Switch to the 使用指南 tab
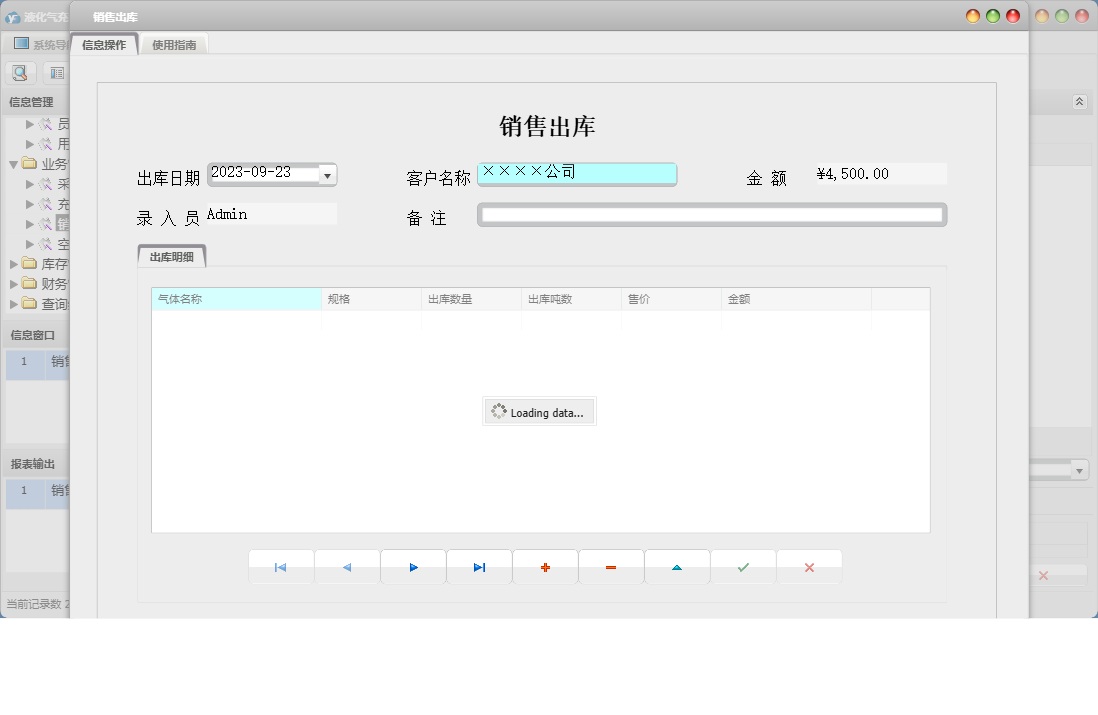The image size is (1098, 715). pyautogui.click(x=174, y=43)
